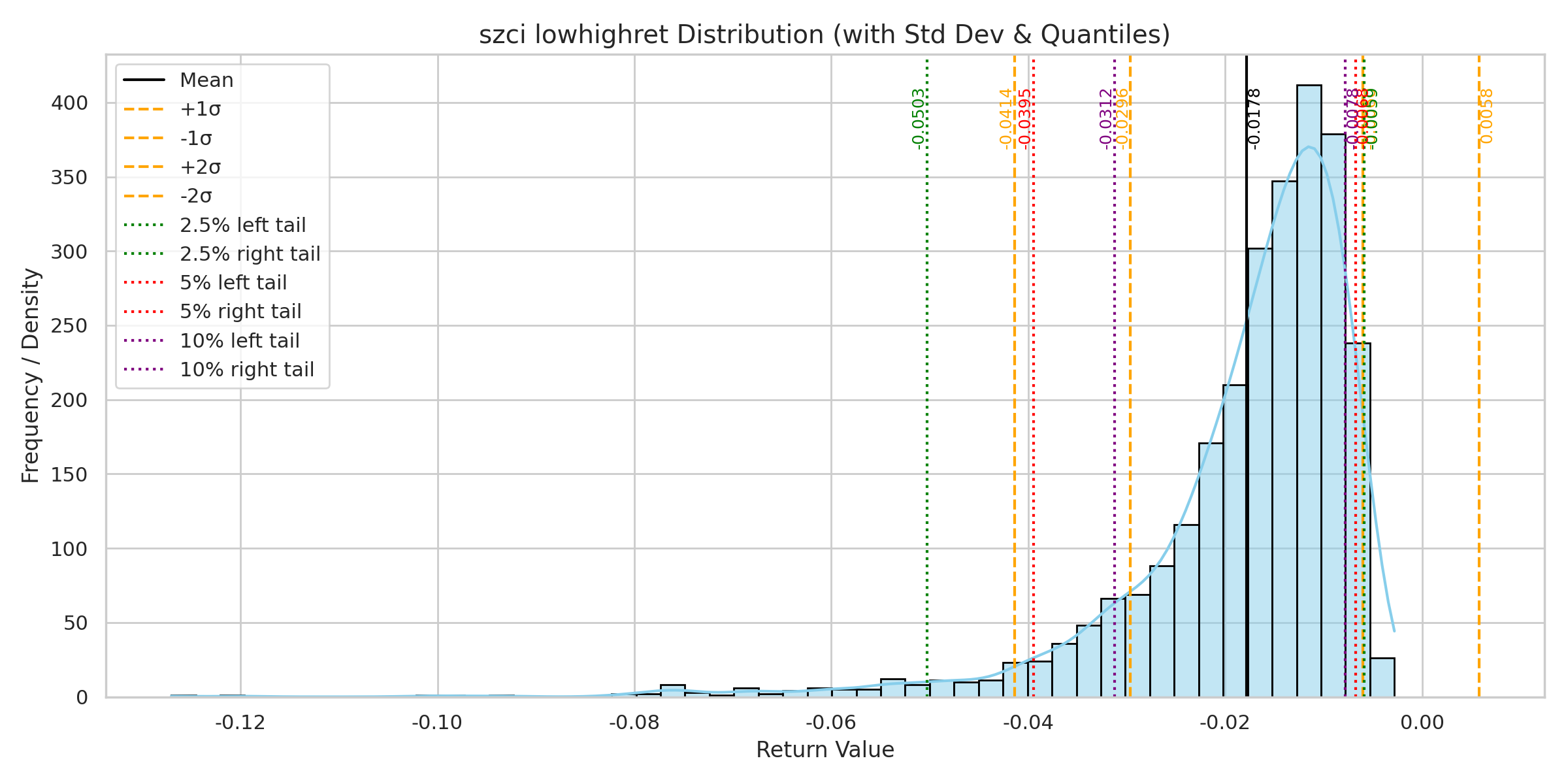Screen dimensions: 1568x784
Task: Click the tallest histogram bar
Action: [1309, 392]
